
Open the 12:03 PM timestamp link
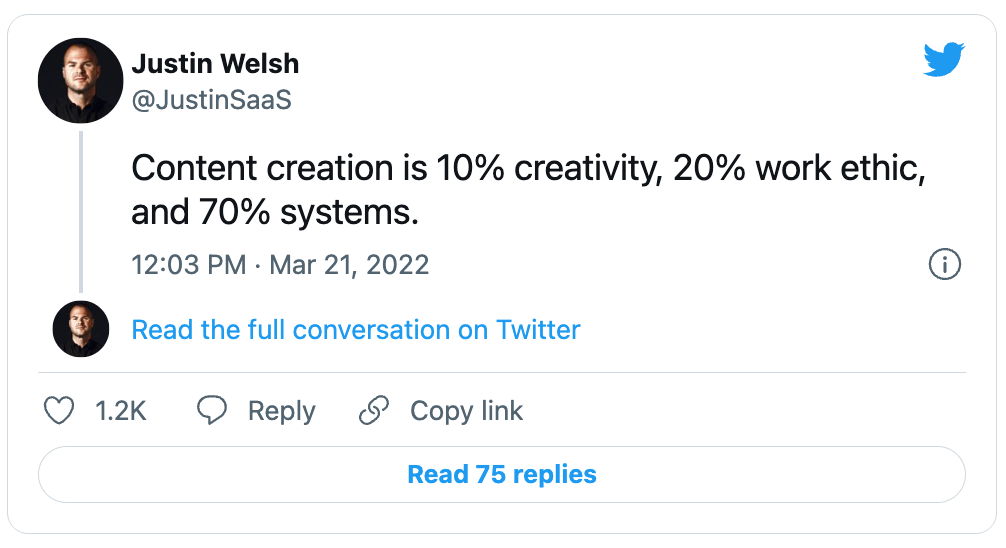(188, 265)
